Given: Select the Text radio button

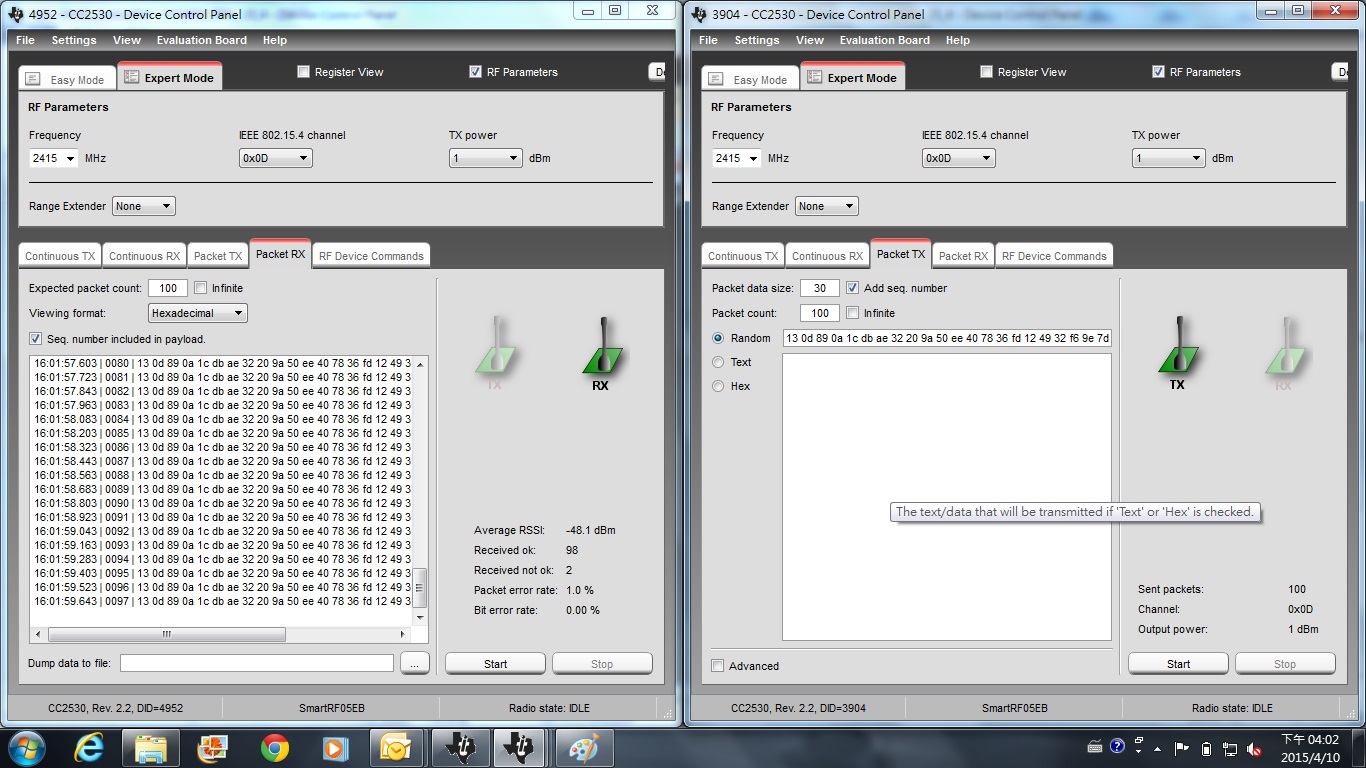Looking at the screenshot, I should [x=718, y=362].
